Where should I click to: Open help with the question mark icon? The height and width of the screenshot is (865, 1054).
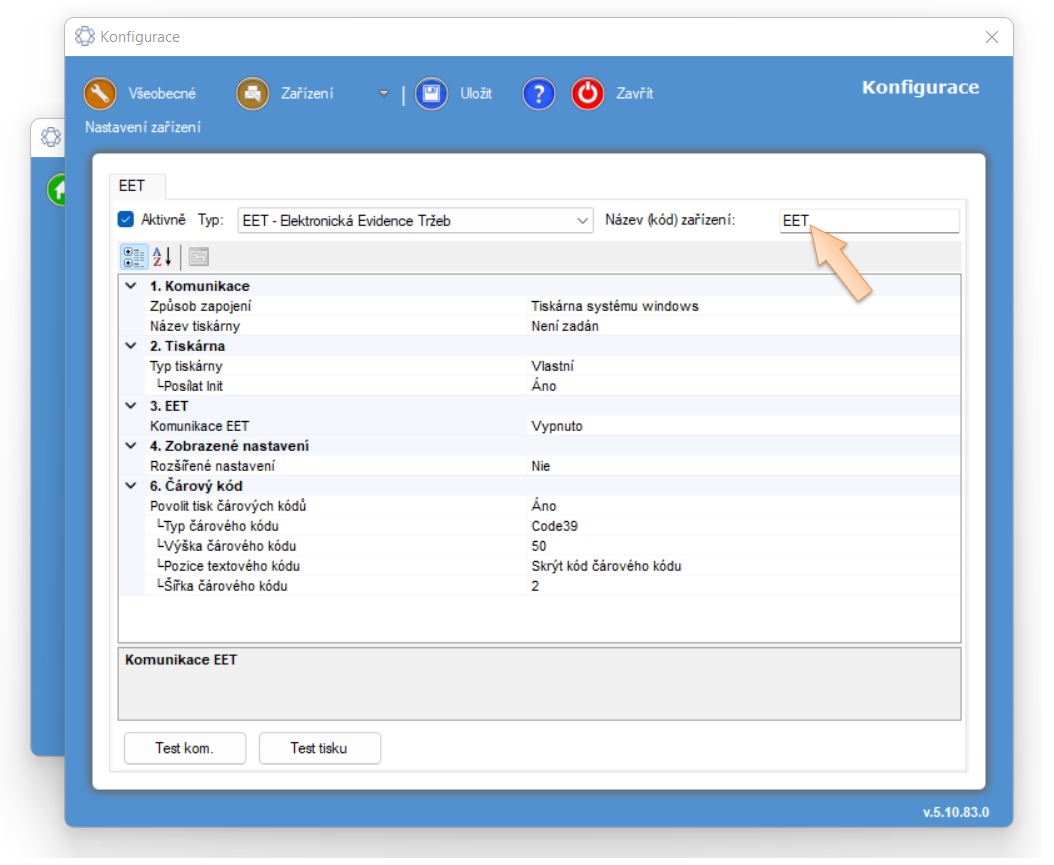click(538, 94)
